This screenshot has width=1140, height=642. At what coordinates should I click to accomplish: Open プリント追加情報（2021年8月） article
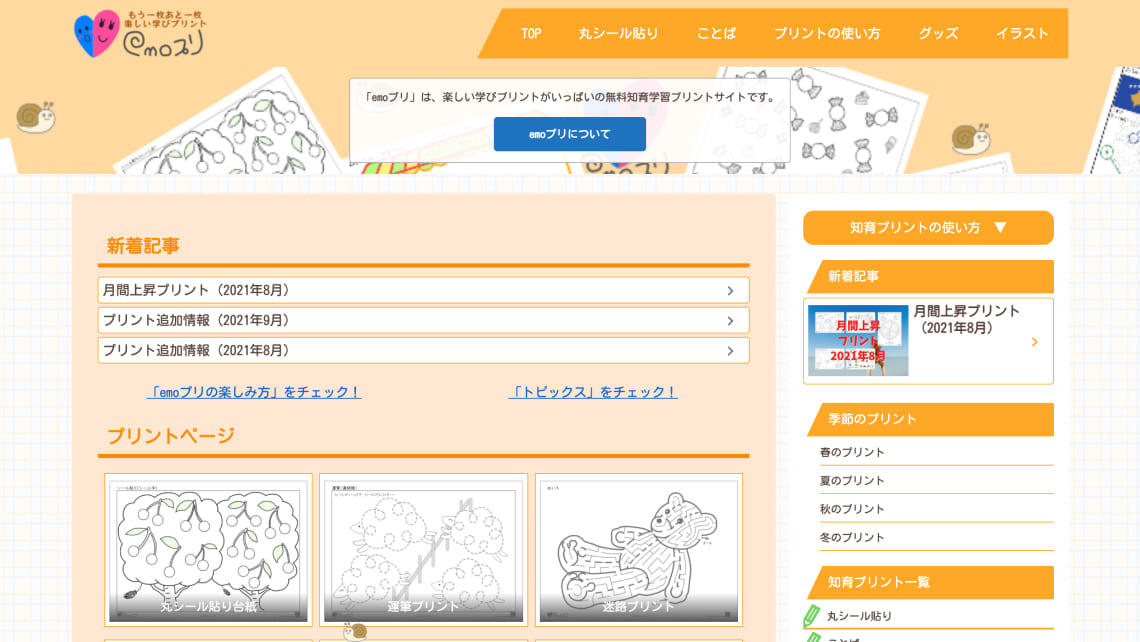click(x=423, y=350)
